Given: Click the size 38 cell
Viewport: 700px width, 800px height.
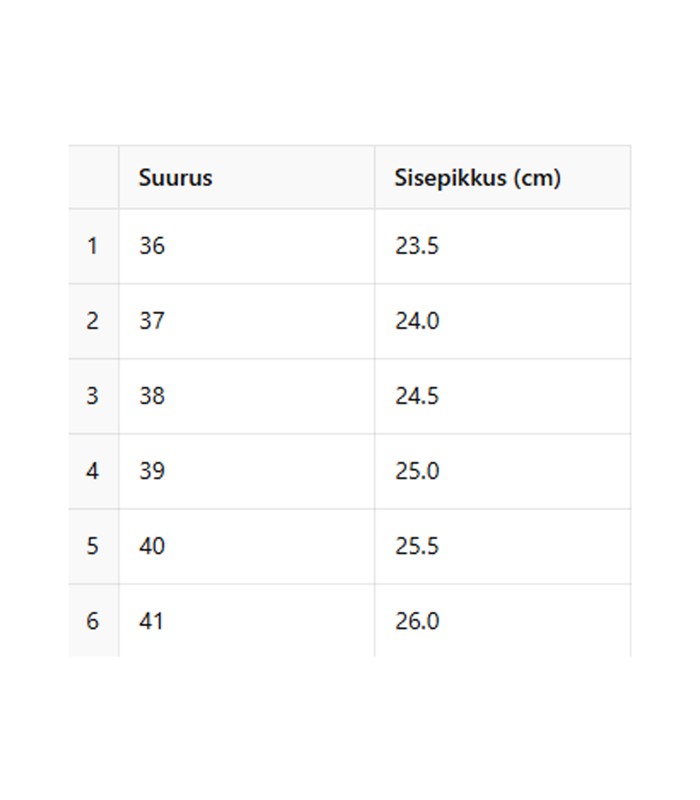Looking at the screenshot, I should tap(246, 396).
